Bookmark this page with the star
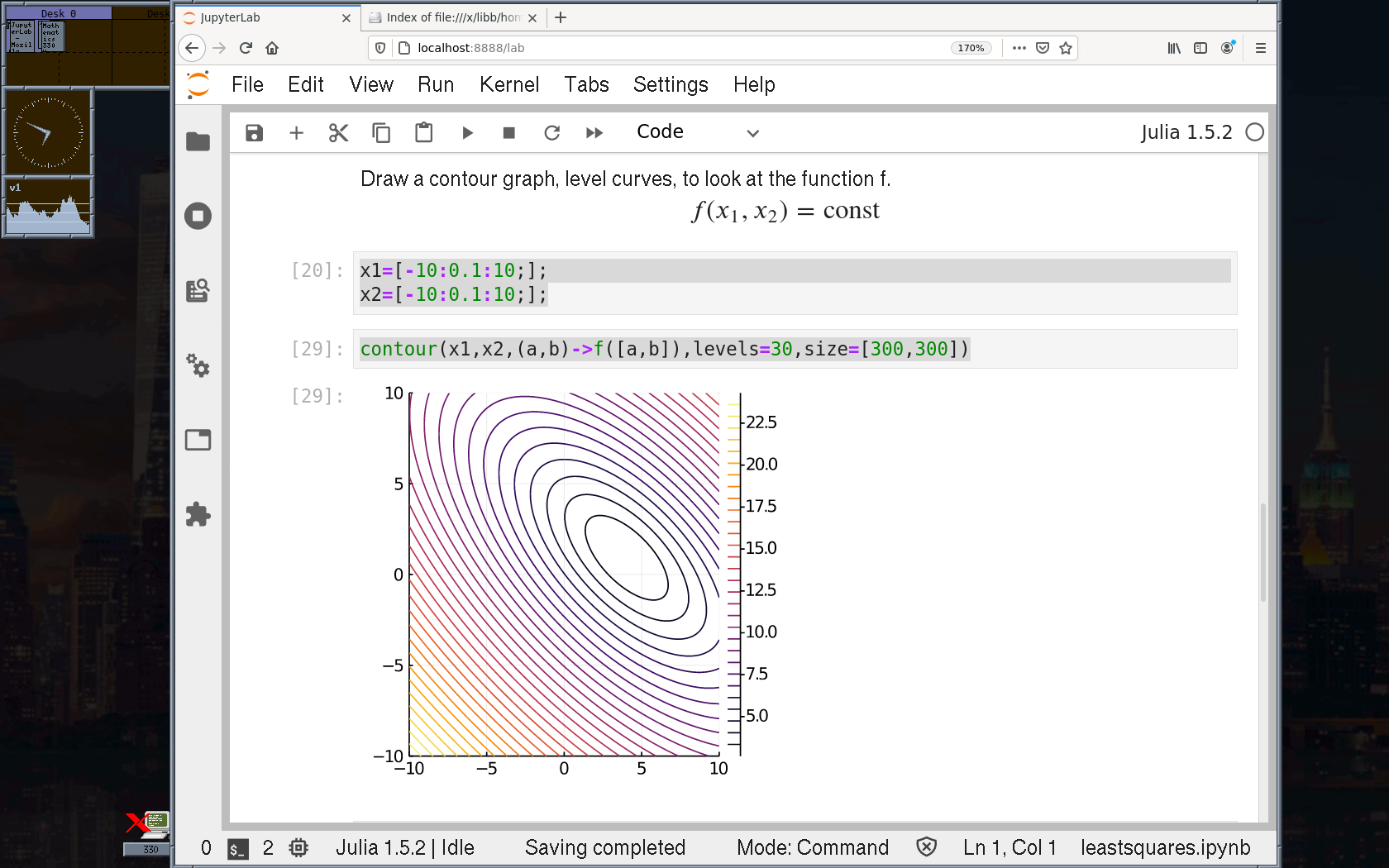The width and height of the screenshot is (1389, 868). click(x=1066, y=48)
